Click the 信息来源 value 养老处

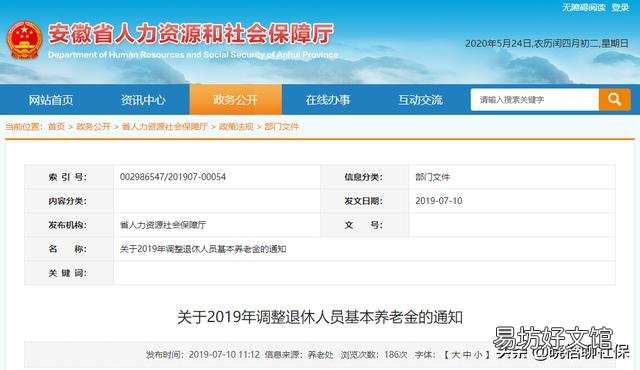pyautogui.click(x=320, y=354)
